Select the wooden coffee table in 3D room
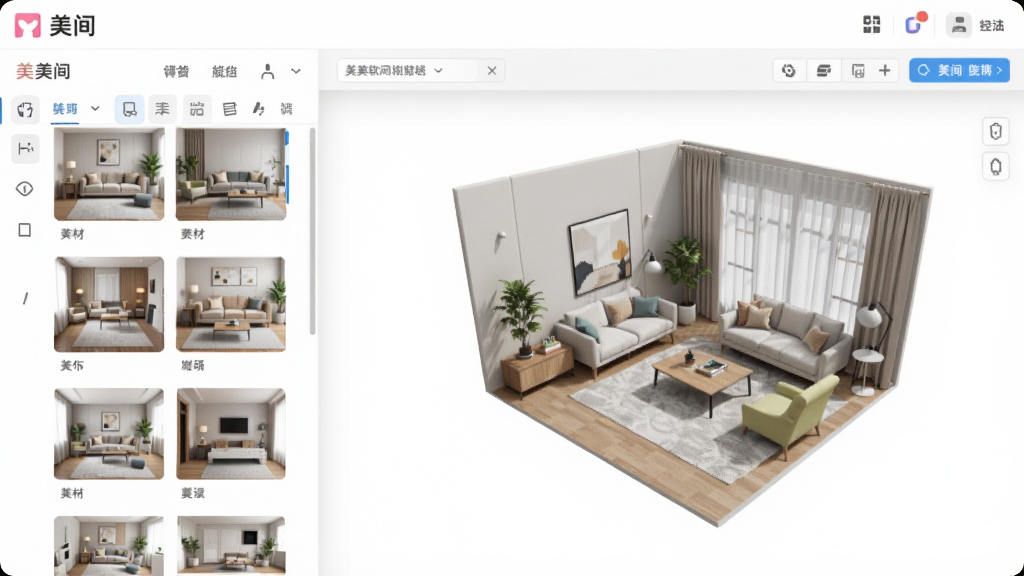This screenshot has height=576, width=1024. point(702,379)
